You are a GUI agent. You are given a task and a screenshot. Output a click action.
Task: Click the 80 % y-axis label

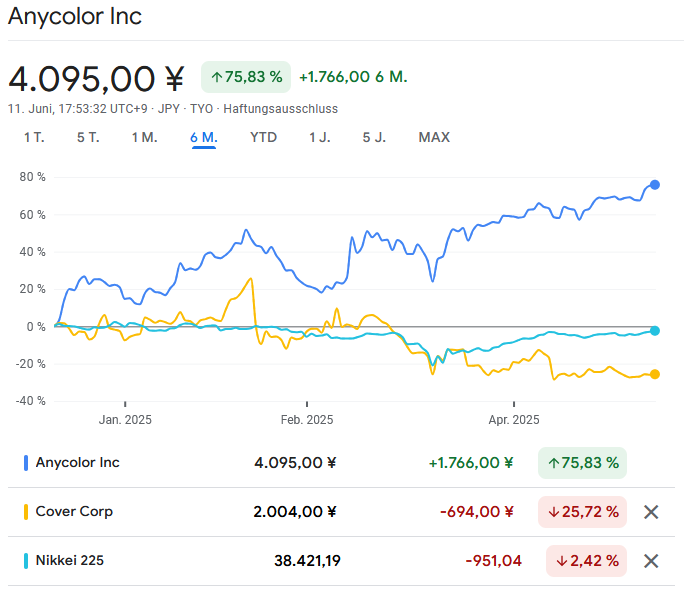point(32,177)
